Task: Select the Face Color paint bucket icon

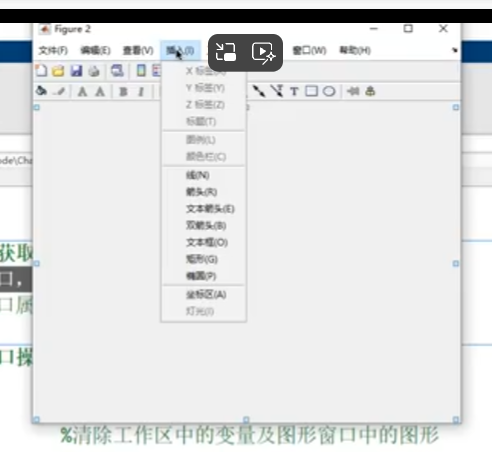Action: coord(41,91)
